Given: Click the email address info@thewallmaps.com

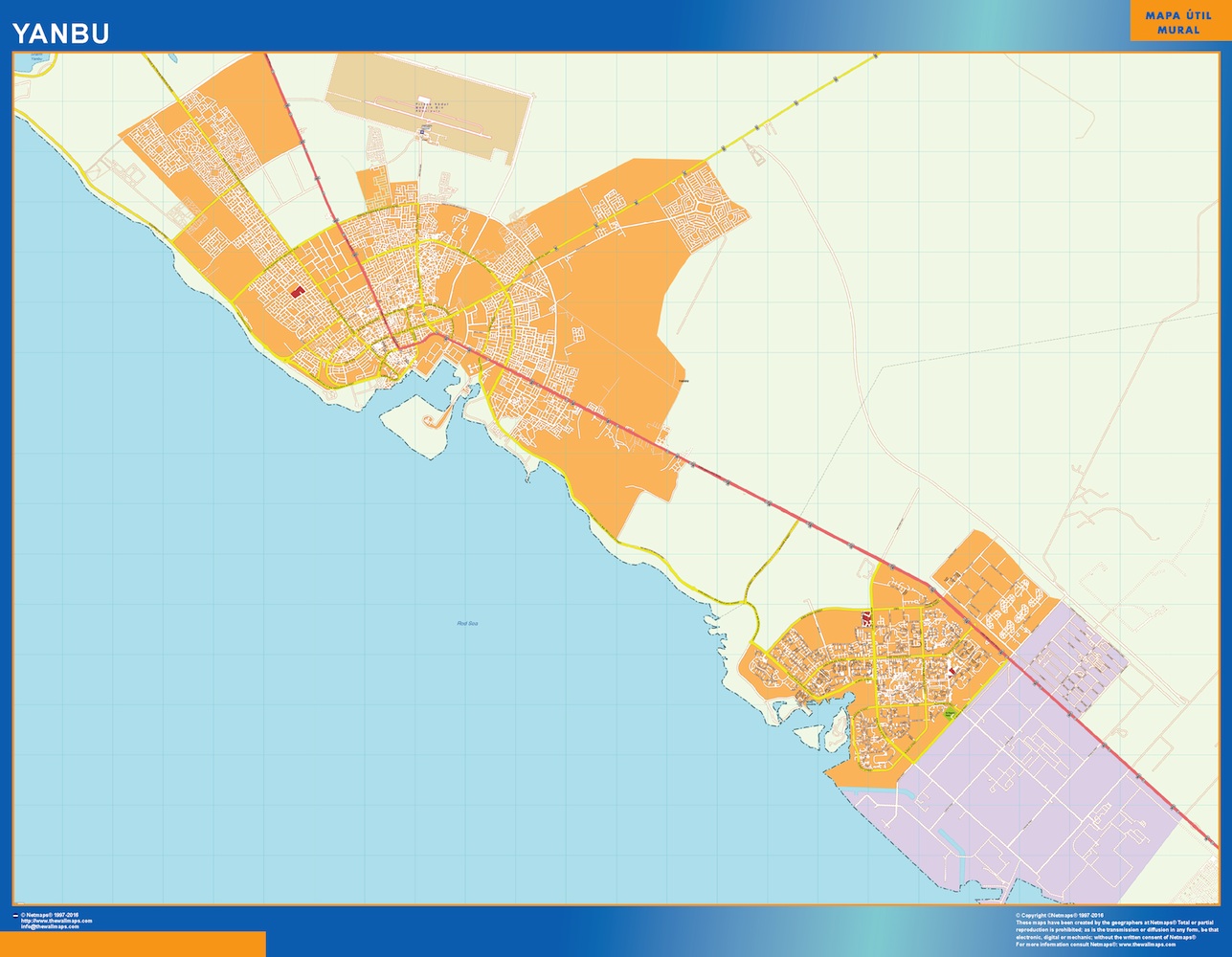Looking at the screenshot, I should coord(50,925).
